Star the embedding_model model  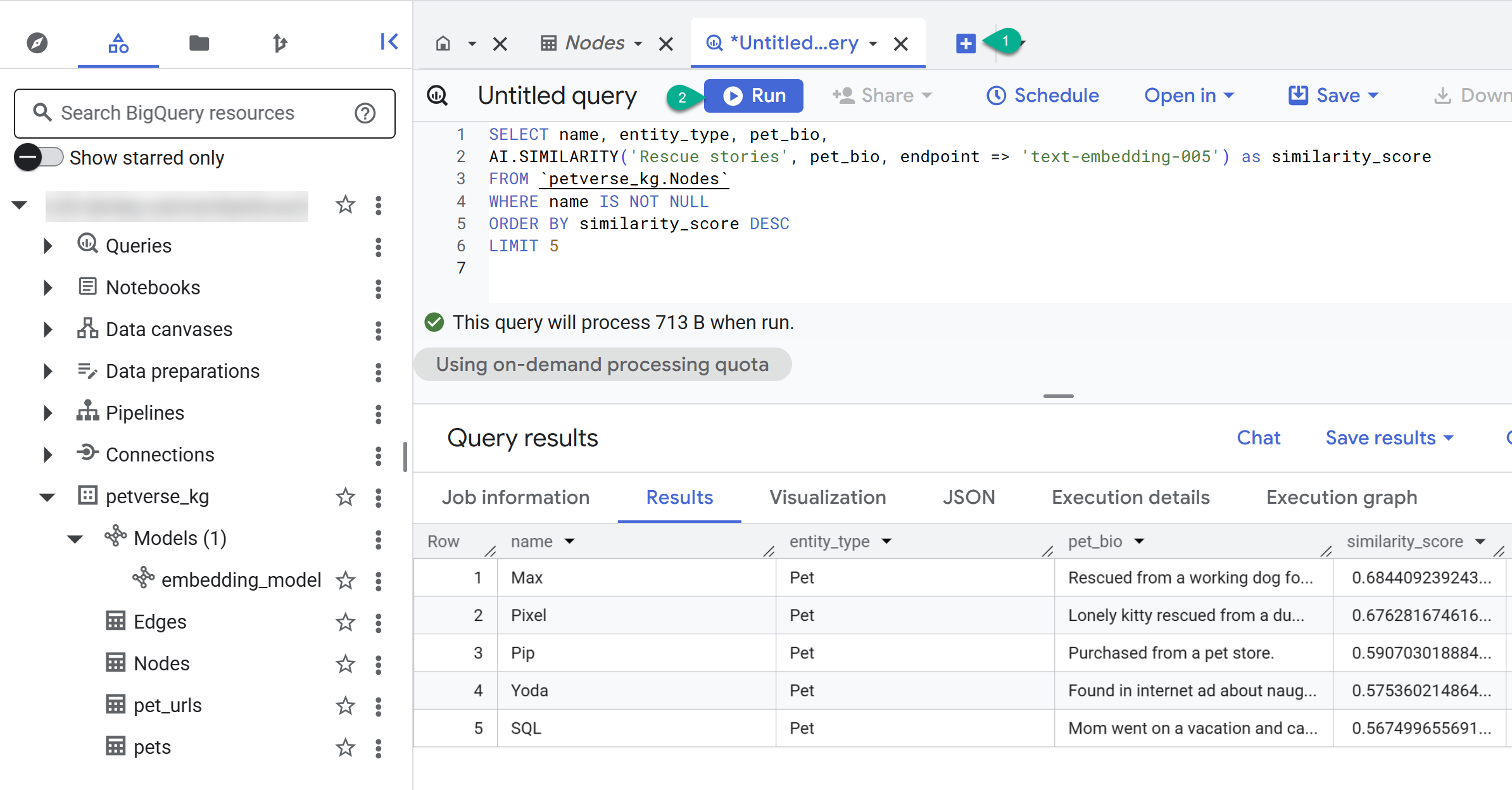coord(345,580)
